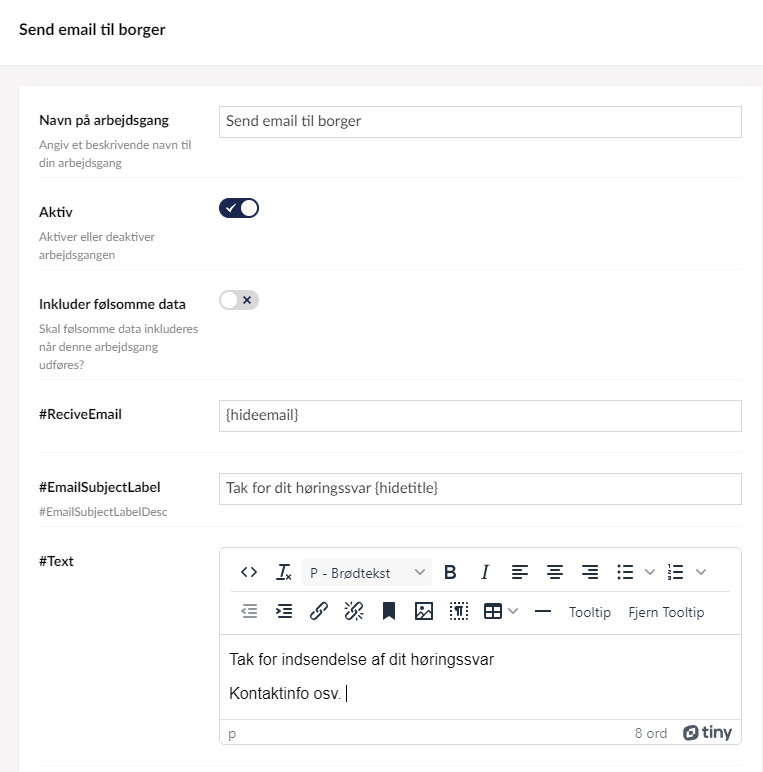Insert a link with the chain icon
This screenshot has height=772, width=763.
tap(319, 612)
